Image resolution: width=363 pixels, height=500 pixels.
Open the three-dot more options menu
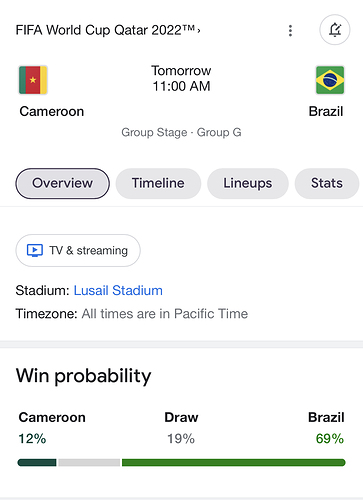(x=290, y=30)
